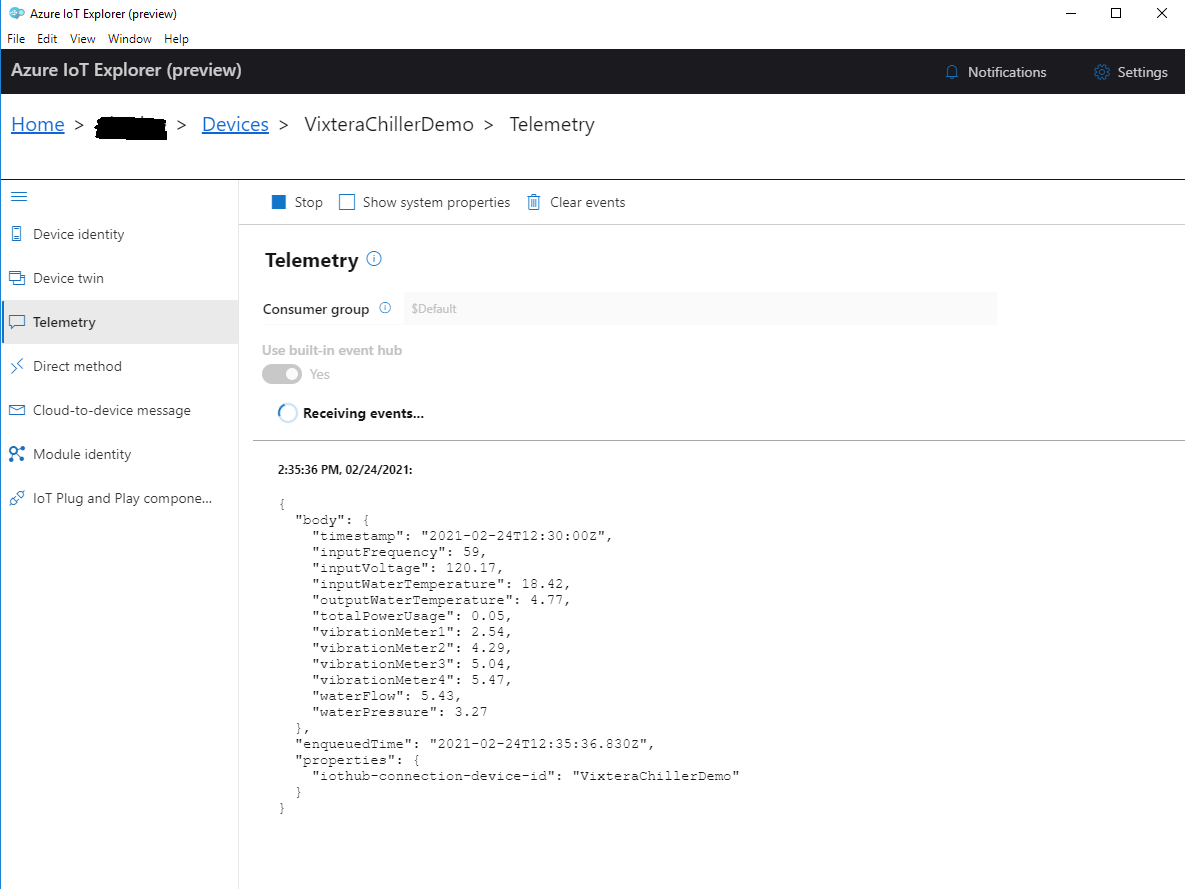Screen dimensions: 1185x889
Task: Click the Telemetry page heading
Action: [311, 260]
